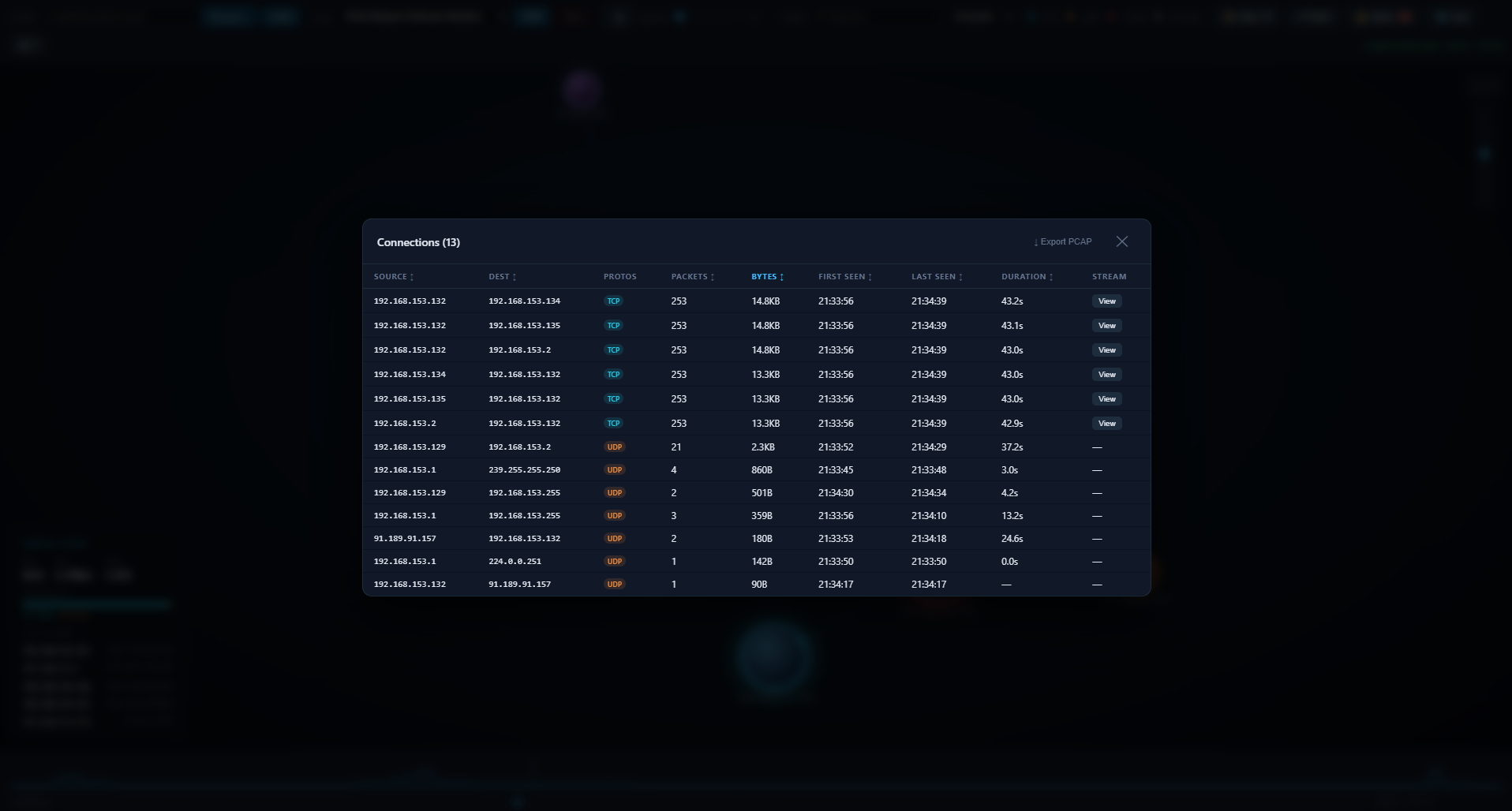Viewport: 1512px width, 811px height.
Task: Click the 359B bytes value
Action: 762,516
